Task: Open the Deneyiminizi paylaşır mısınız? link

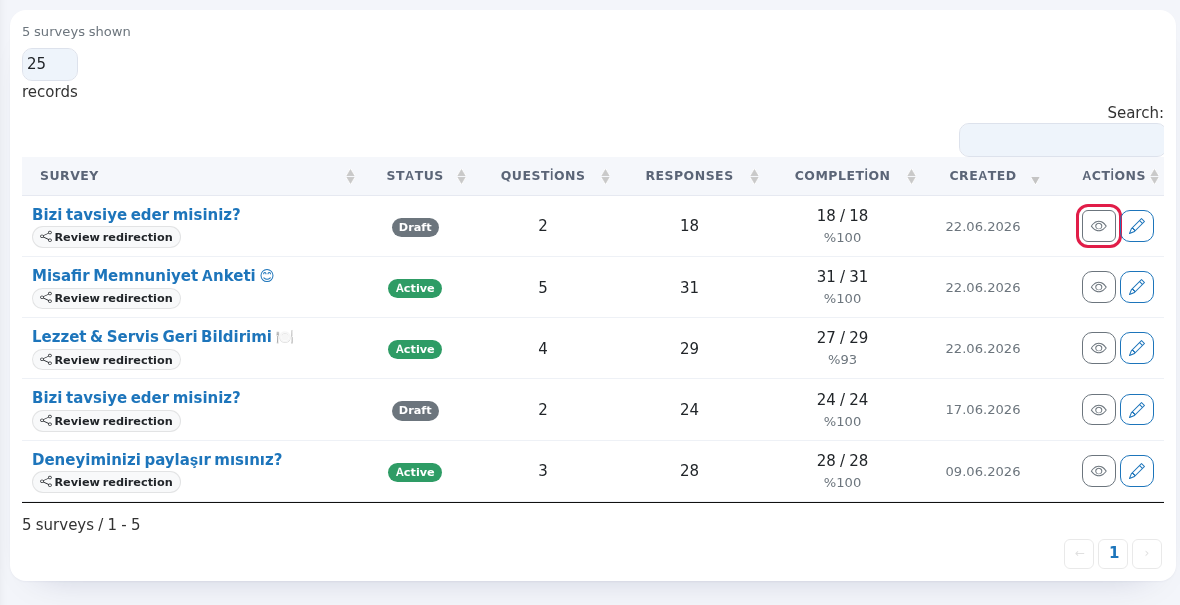Action: [x=157, y=459]
